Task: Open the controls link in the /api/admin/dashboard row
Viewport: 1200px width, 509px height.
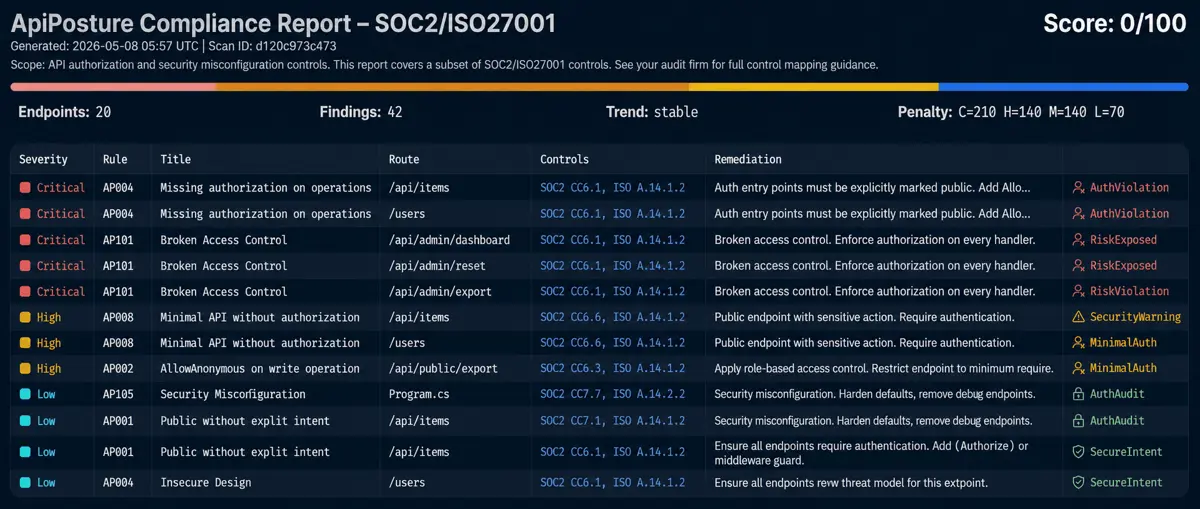Action: [612, 239]
